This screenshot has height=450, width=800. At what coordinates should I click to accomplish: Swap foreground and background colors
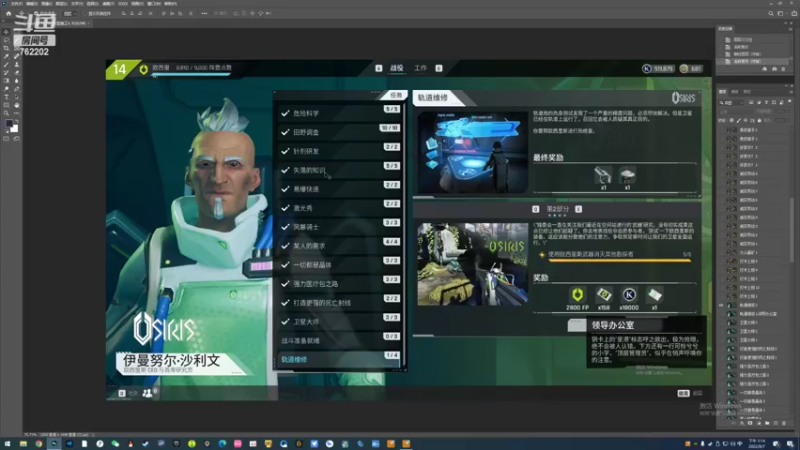pos(16,121)
